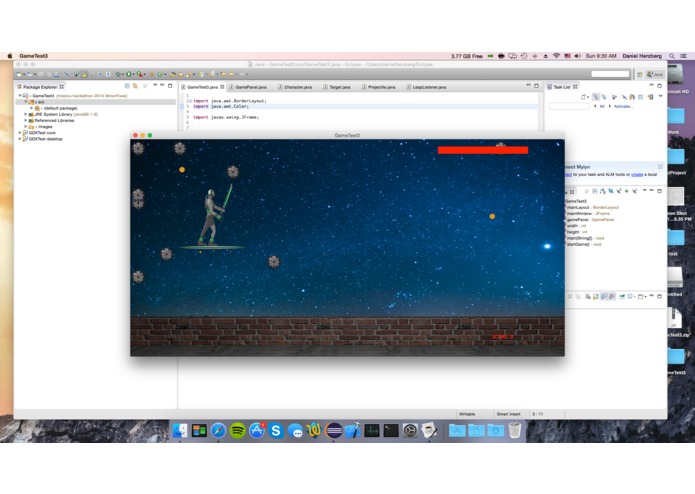
Task: Open Safari from the Dock
Action: click(219, 430)
